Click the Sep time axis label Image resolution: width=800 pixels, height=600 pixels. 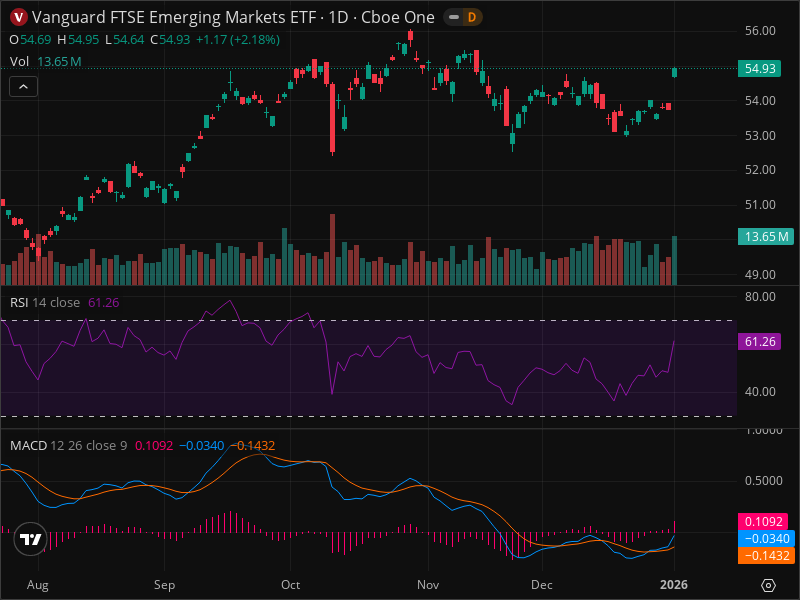point(164,585)
